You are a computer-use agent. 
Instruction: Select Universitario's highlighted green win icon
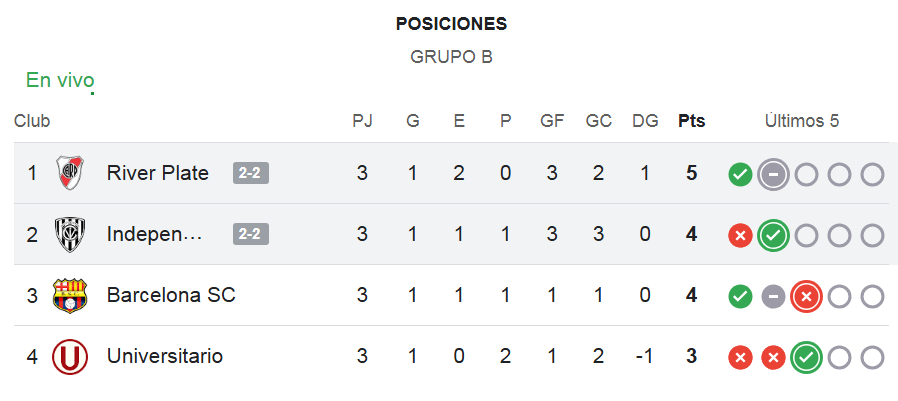click(x=806, y=358)
